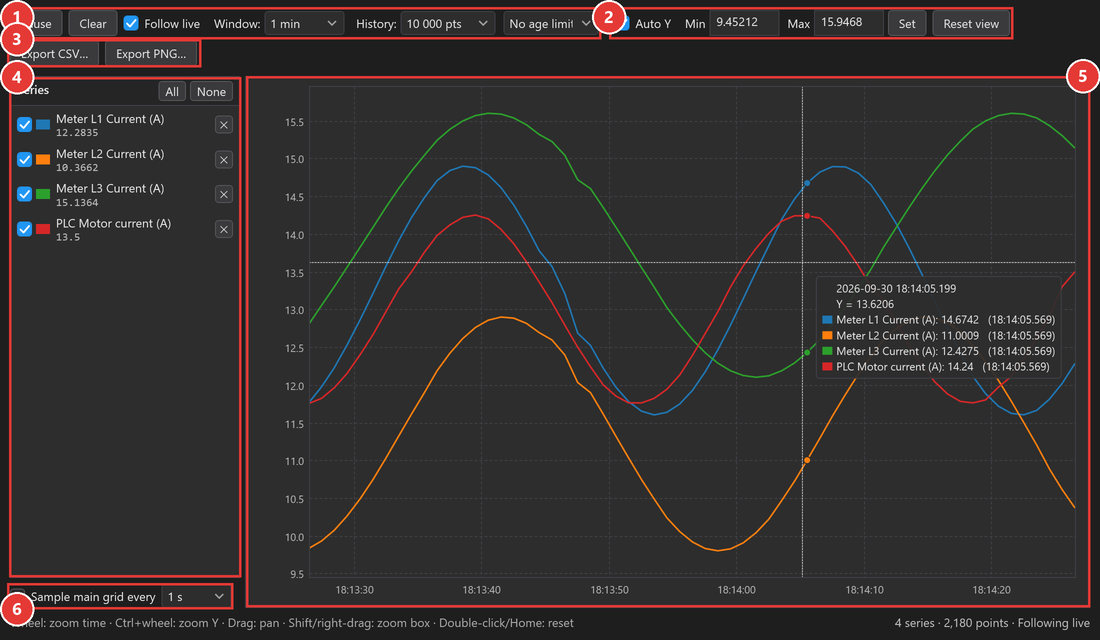
Task: Open the Window duration dropdown (1 min)
Action: click(x=304, y=24)
